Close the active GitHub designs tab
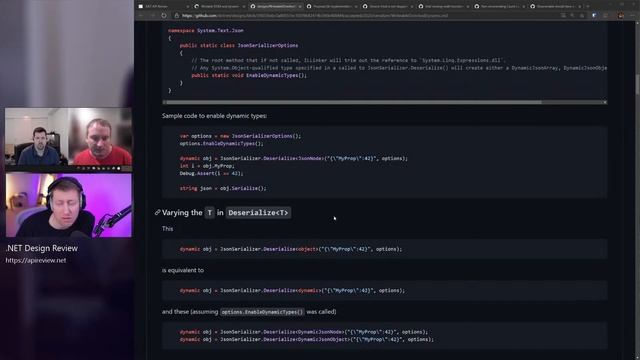The height and width of the screenshot is (360, 640). (x=300, y=6)
